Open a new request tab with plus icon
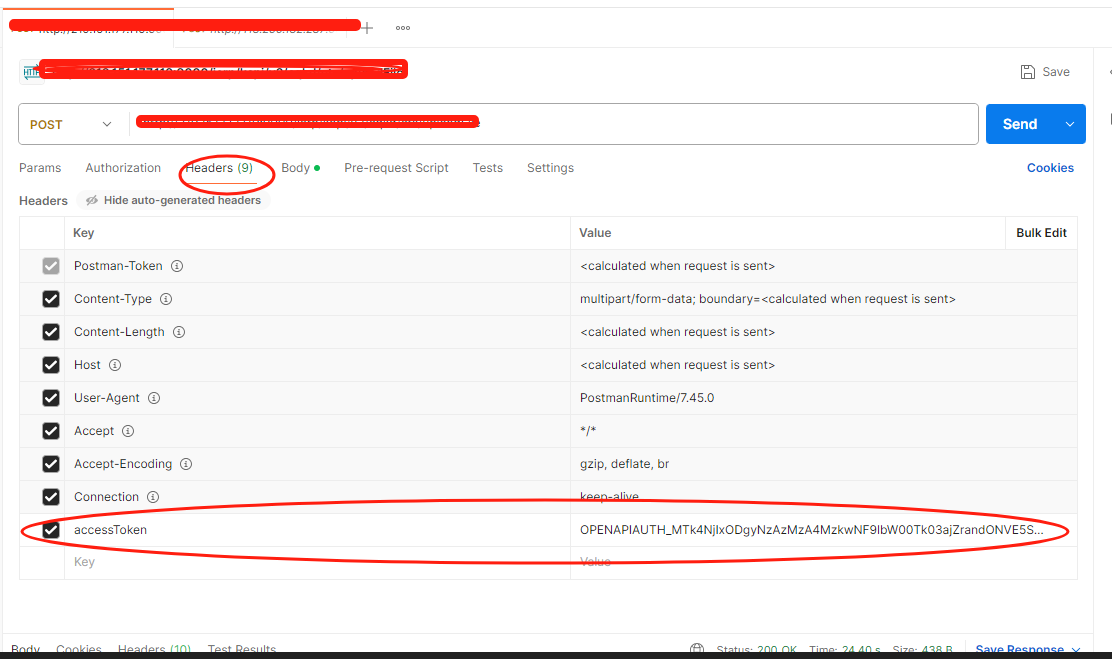This screenshot has height=659, width=1112. (367, 28)
